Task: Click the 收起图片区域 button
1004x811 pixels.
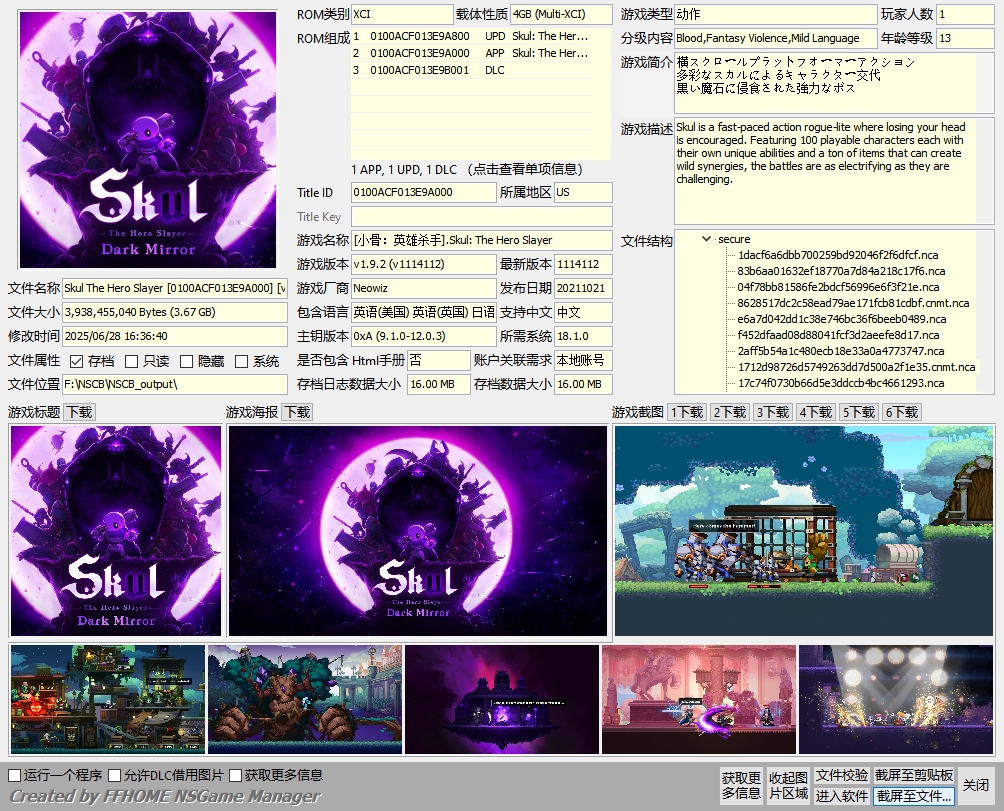Action: (x=788, y=785)
